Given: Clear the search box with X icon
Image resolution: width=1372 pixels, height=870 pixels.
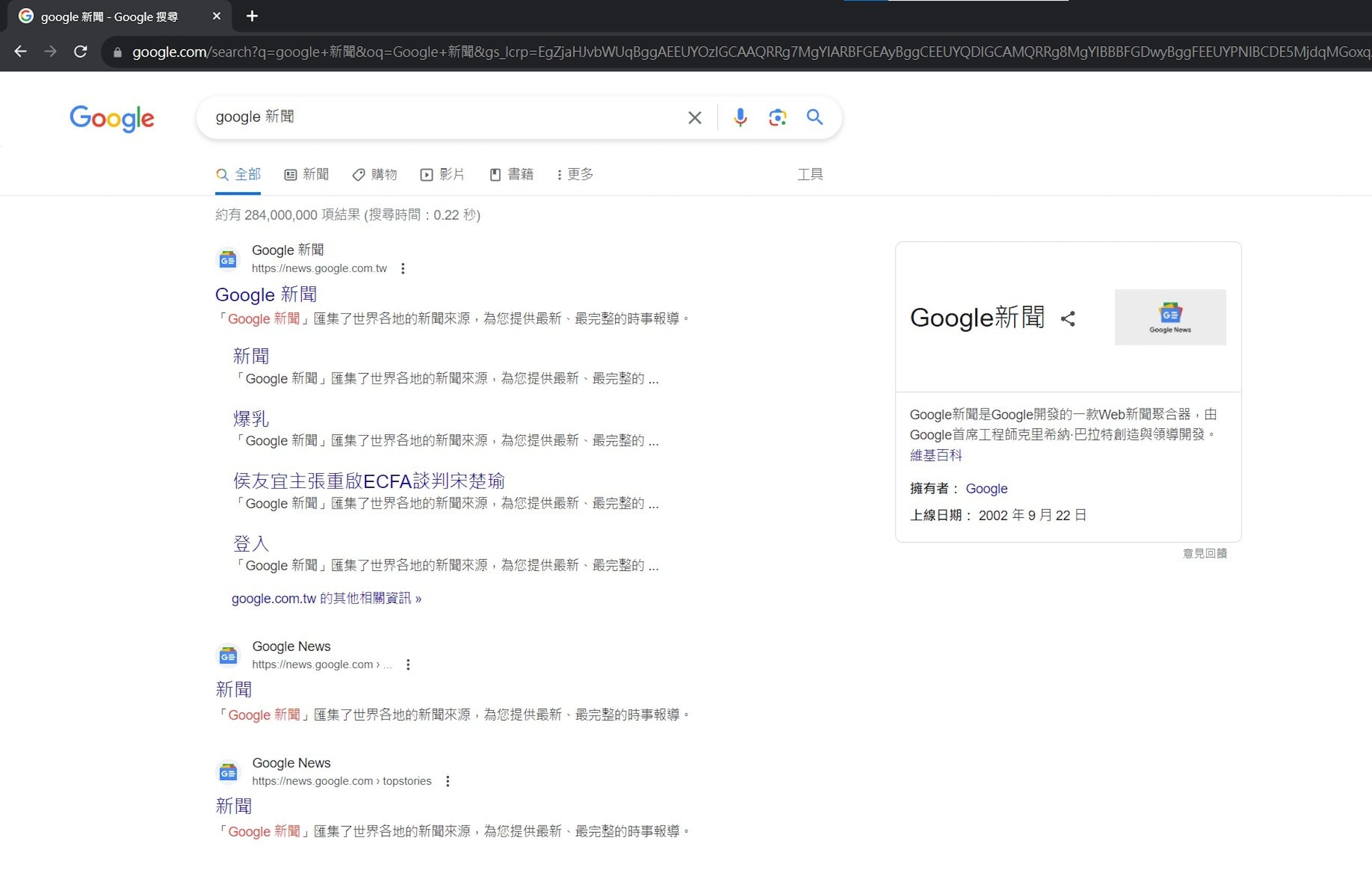Looking at the screenshot, I should [695, 117].
